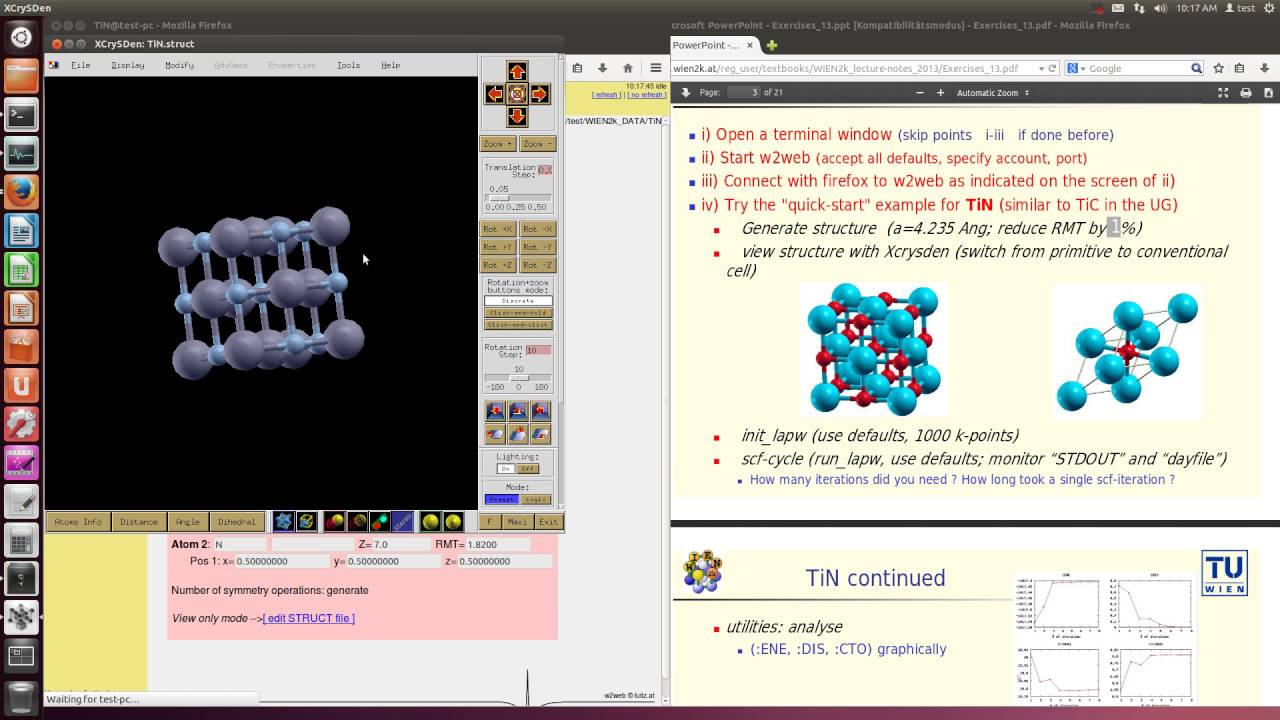Open the Automatic Zoom dropdown

[993, 93]
